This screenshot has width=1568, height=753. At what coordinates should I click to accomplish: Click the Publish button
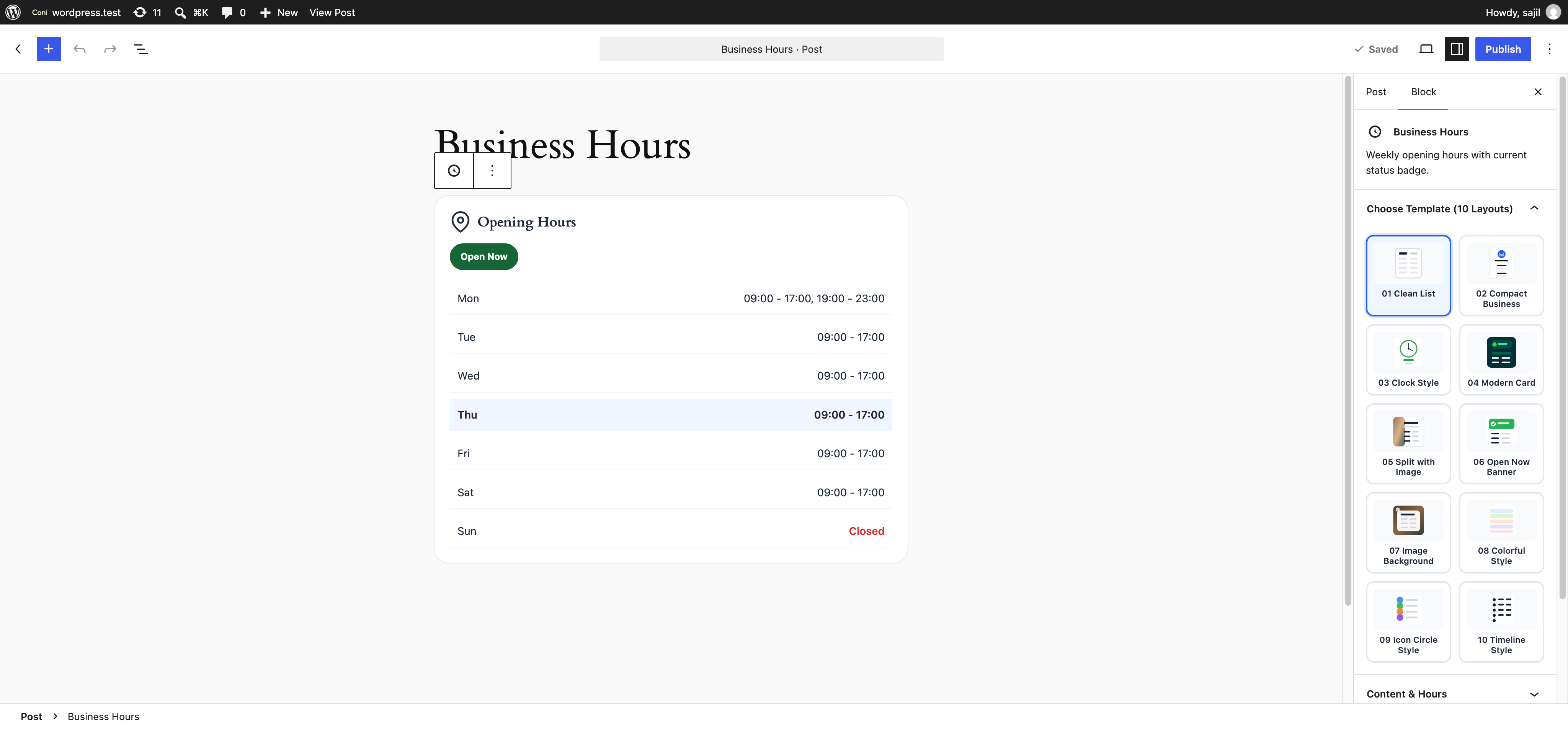click(x=1503, y=49)
